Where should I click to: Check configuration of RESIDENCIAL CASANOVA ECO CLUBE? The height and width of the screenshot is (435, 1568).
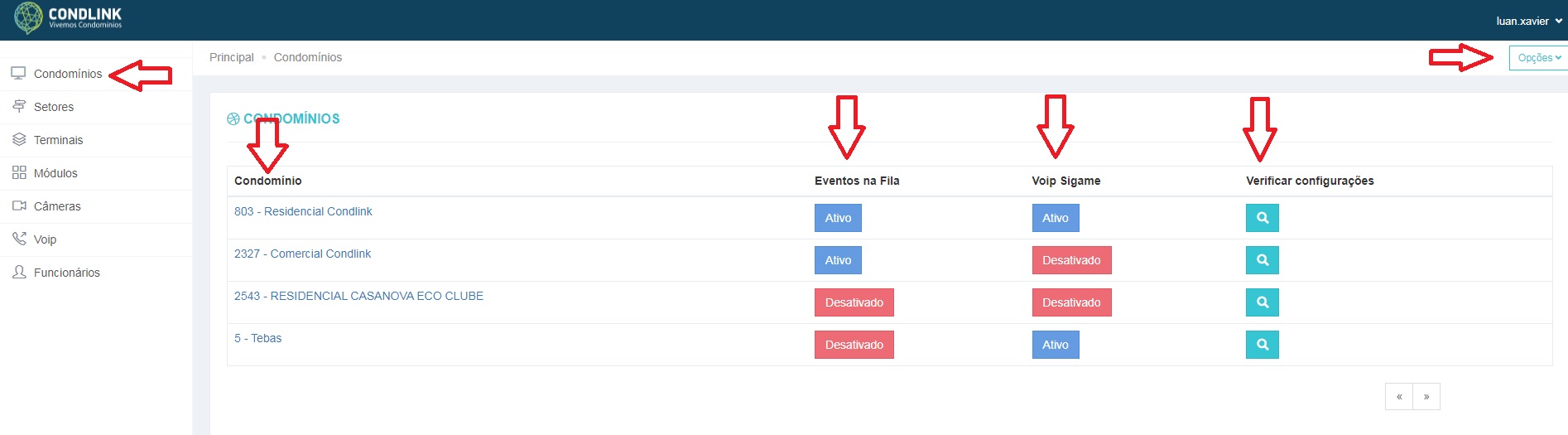click(1262, 302)
